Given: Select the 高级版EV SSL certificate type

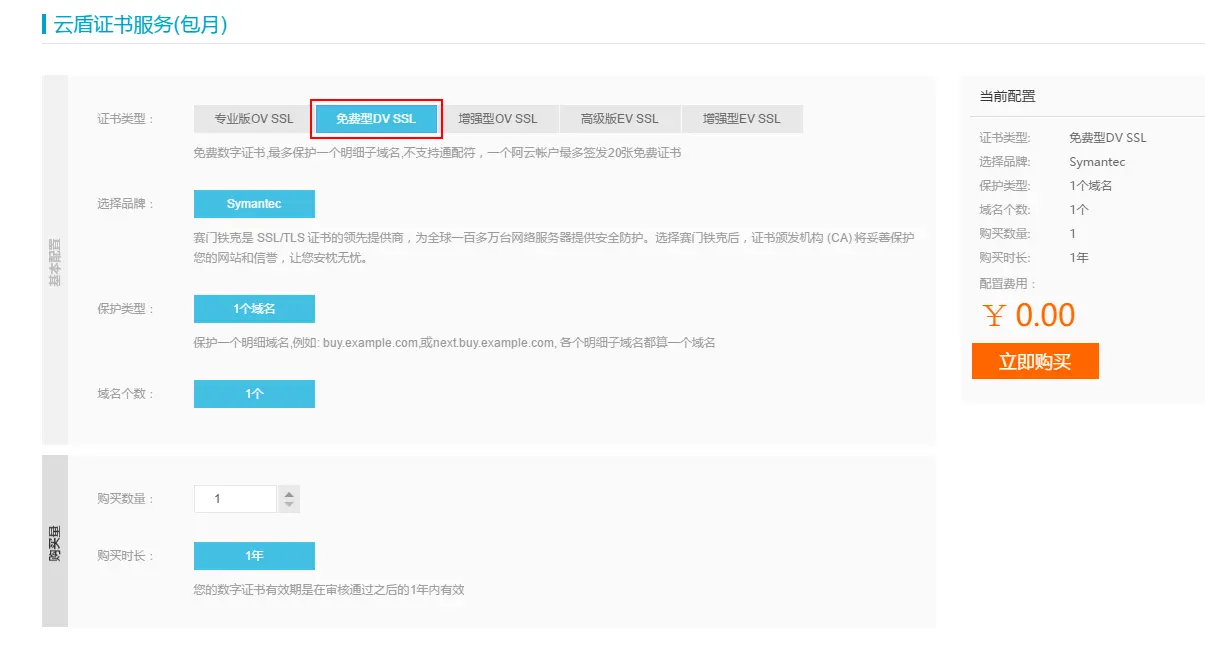Looking at the screenshot, I should (x=620, y=119).
